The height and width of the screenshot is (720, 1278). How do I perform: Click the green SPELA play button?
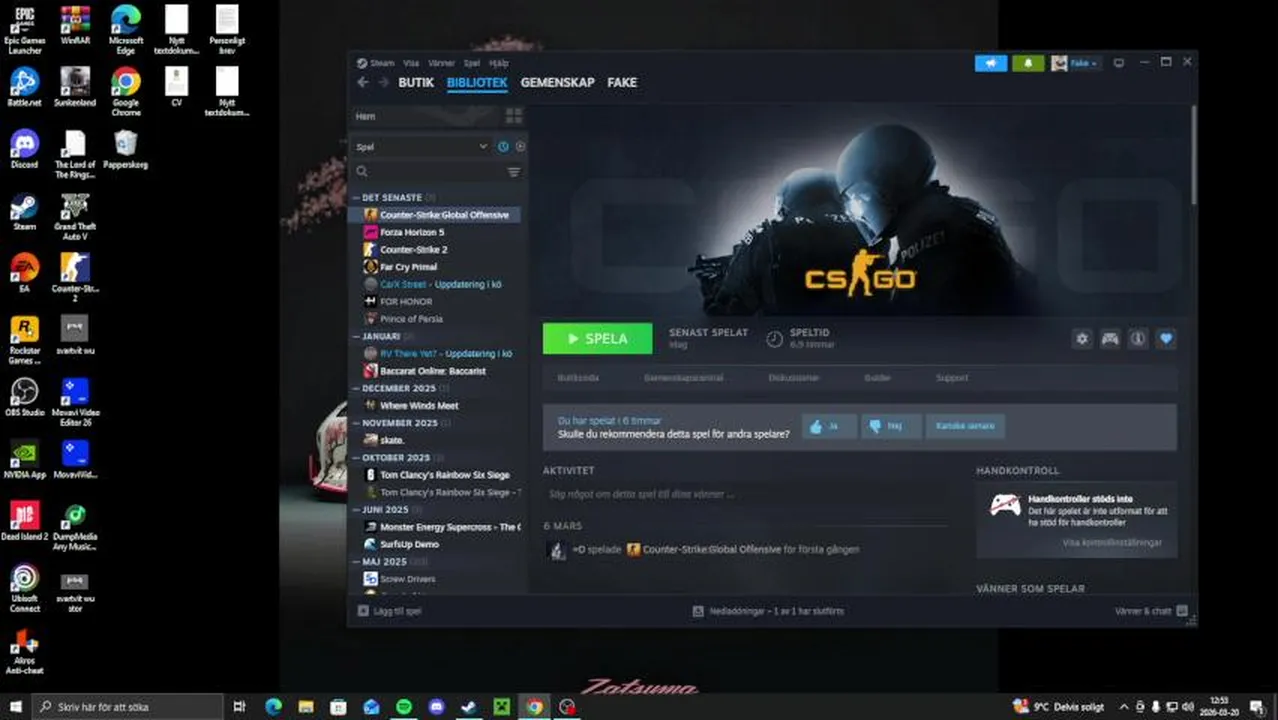pos(597,339)
